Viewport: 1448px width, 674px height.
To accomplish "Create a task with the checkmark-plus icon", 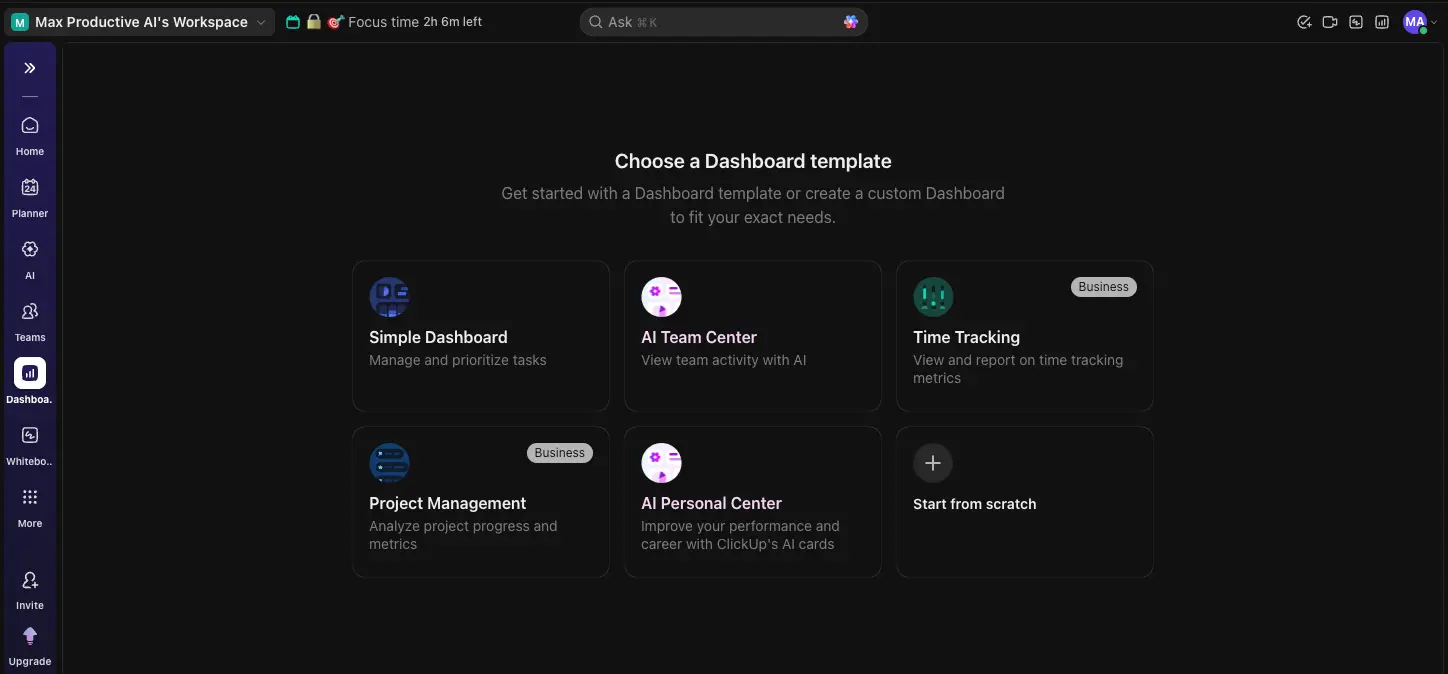I will pyautogui.click(x=1304, y=21).
